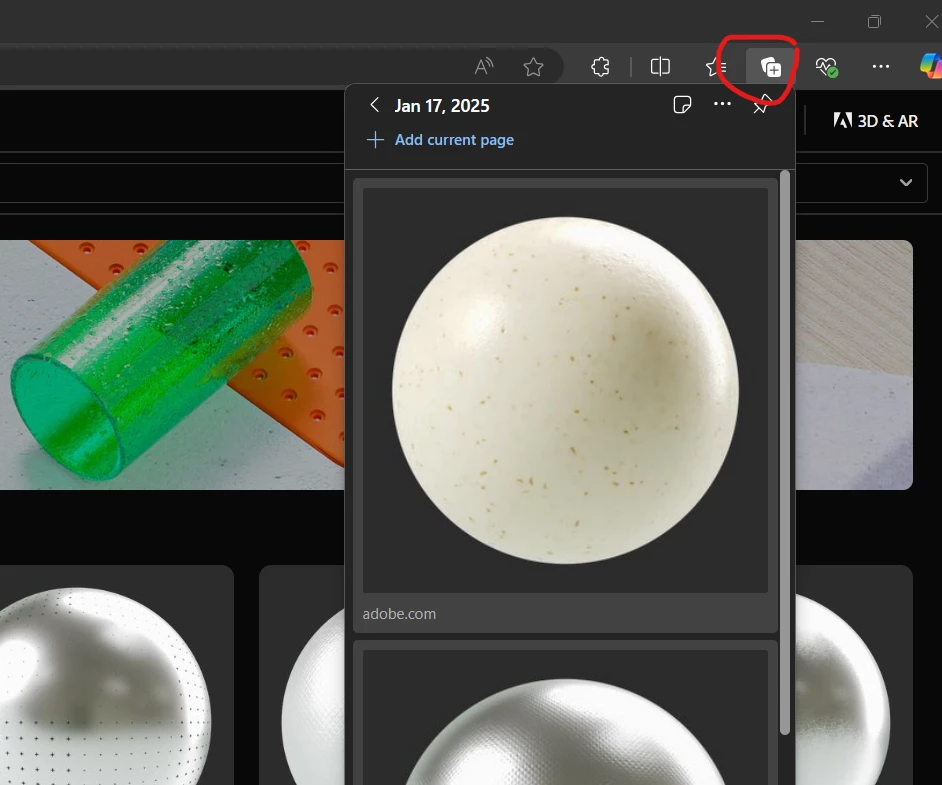The image size is (942, 785).
Task: Open Edge Settings and more menu
Action: pyautogui.click(x=881, y=66)
